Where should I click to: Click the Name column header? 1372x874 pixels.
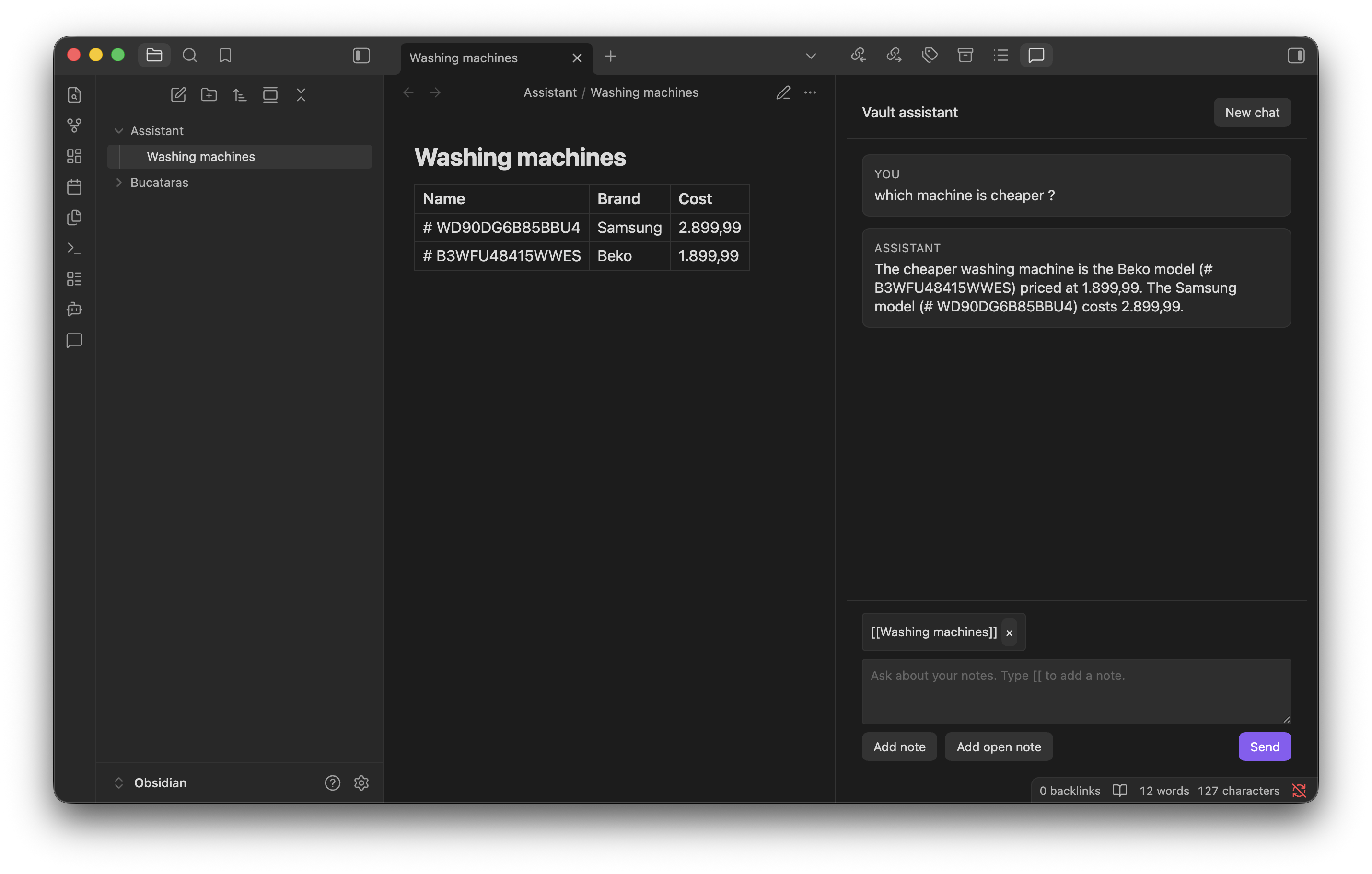pyautogui.click(x=501, y=199)
